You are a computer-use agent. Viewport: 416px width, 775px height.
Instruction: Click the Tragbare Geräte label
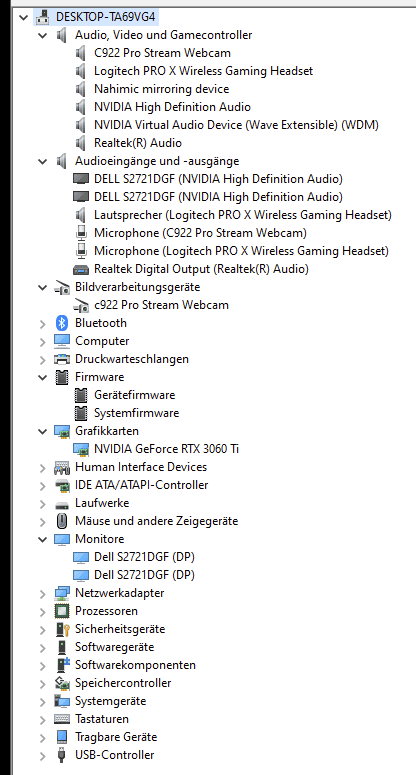(x=116, y=737)
